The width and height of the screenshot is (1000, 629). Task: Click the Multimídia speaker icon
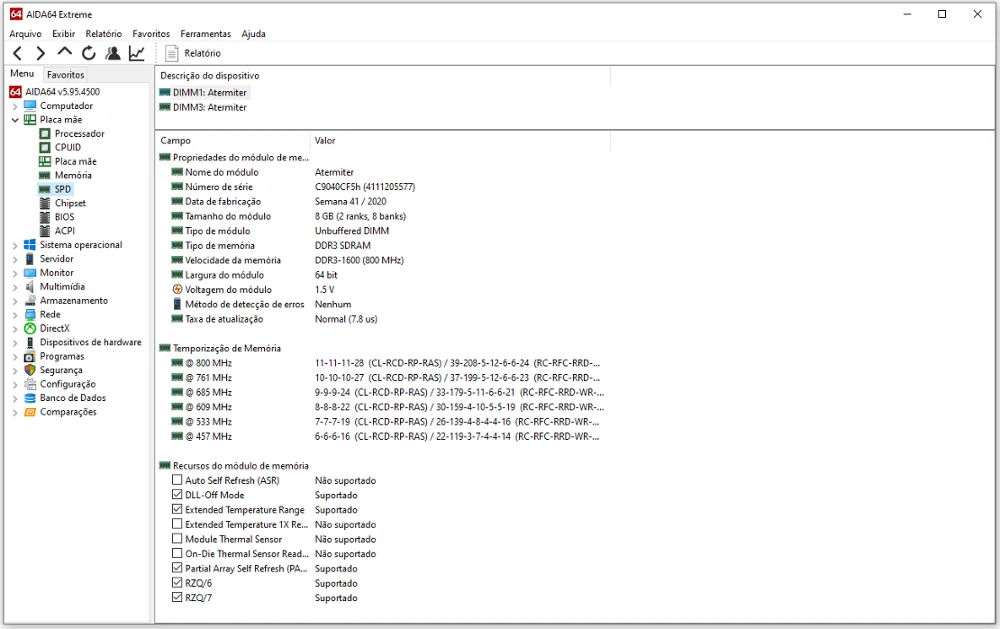point(29,287)
